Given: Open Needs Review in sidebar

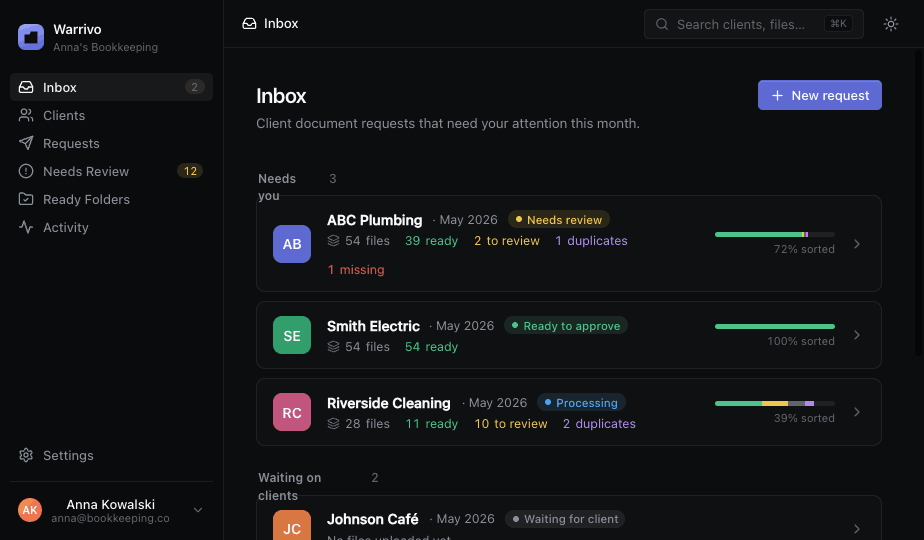Looking at the screenshot, I should [111, 171].
